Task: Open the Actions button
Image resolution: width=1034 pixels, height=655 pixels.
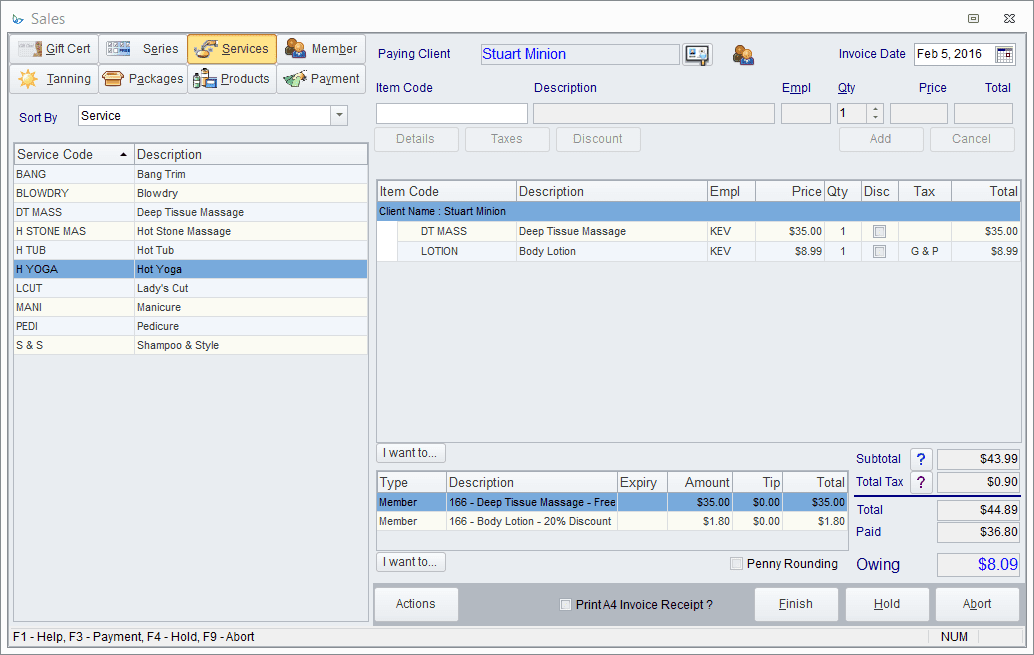Action: pos(416,604)
